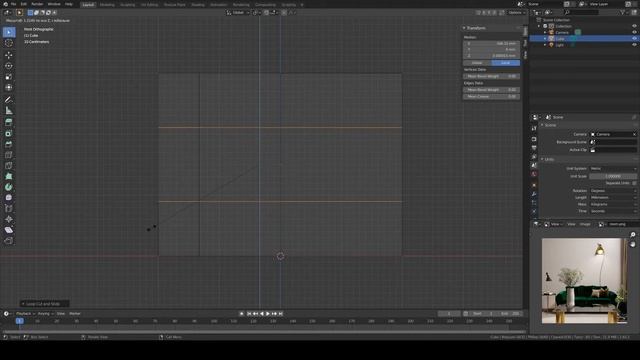Select the Knife tool
This screenshot has width=640, height=360.
(x=9, y=165)
